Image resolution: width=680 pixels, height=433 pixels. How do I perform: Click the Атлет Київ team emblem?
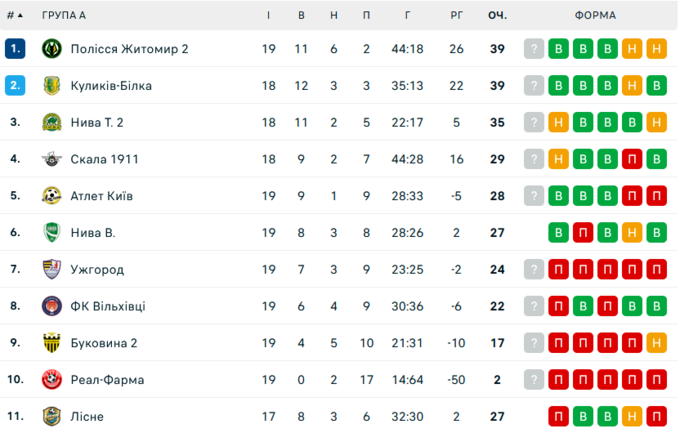pyautogui.click(x=52, y=196)
